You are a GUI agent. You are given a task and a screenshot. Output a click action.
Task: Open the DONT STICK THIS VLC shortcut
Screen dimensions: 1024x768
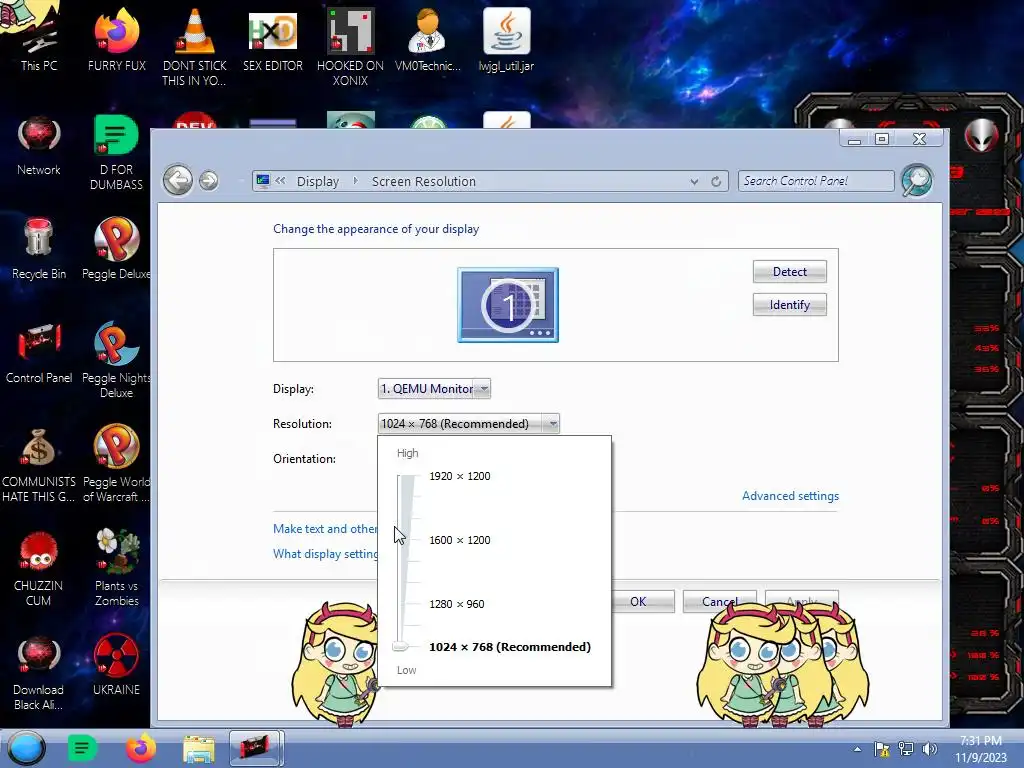[x=194, y=46]
